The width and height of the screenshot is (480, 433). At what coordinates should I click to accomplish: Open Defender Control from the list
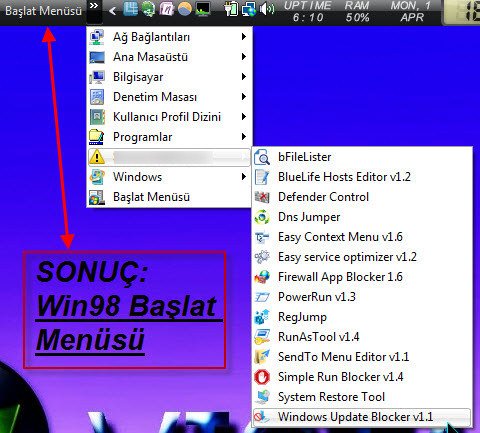362,197
